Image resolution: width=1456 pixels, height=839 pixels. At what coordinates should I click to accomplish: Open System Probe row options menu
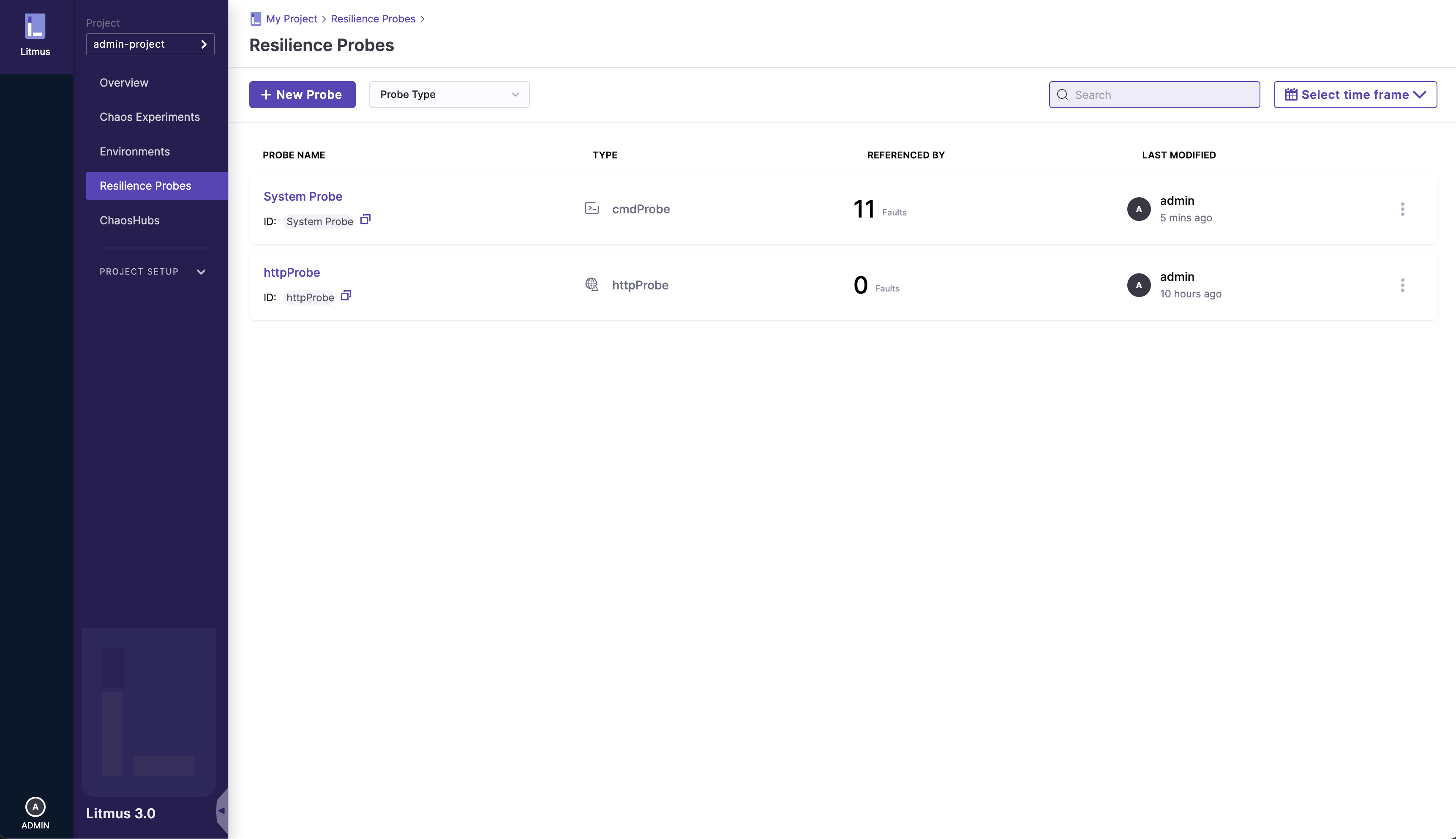(x=1402, y=209)
